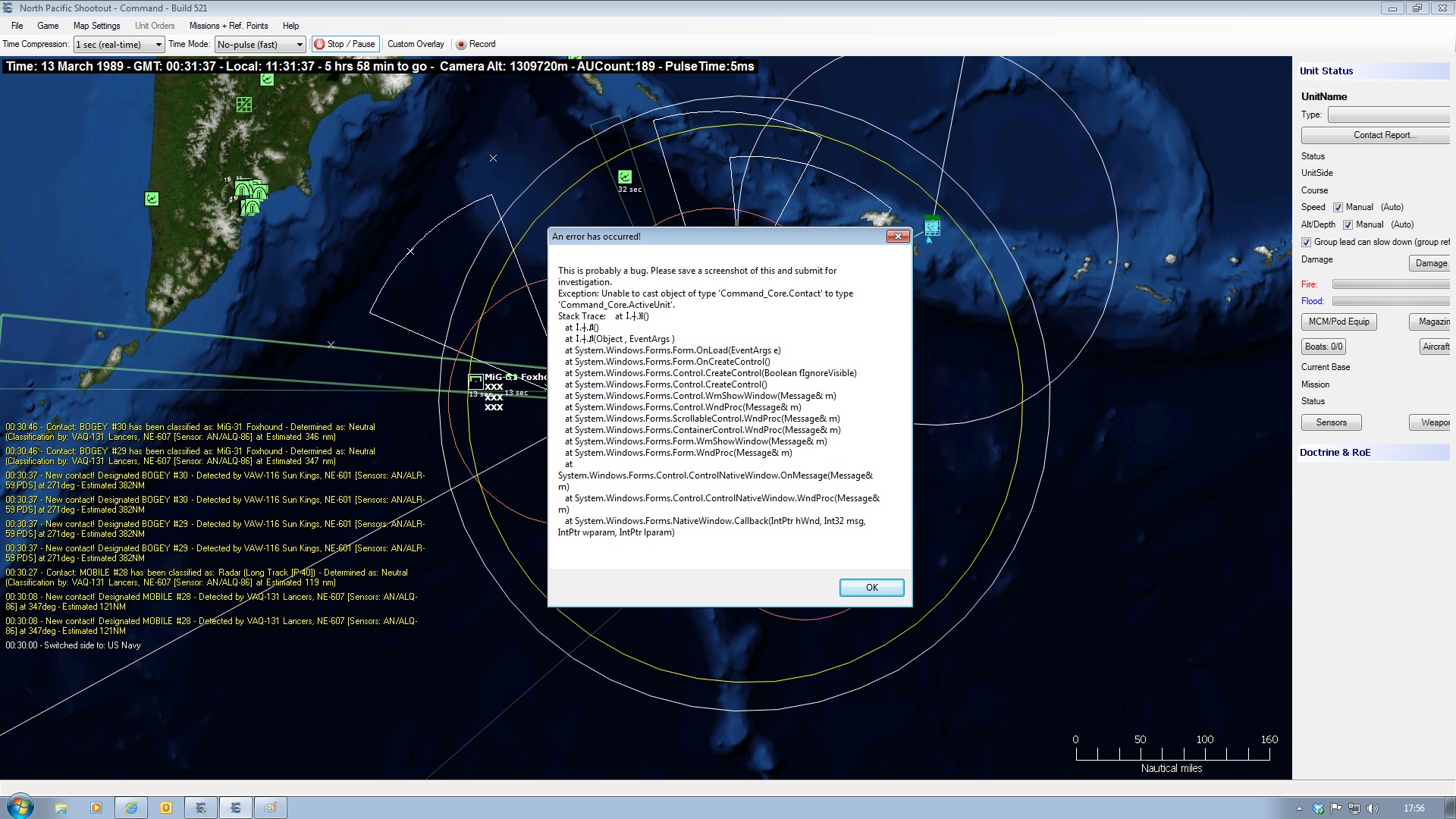Image resolution: width=1456 pixels, height=819 pixels.
Task: Select the green unit marked 32 sec
Action: coord(625,177)
